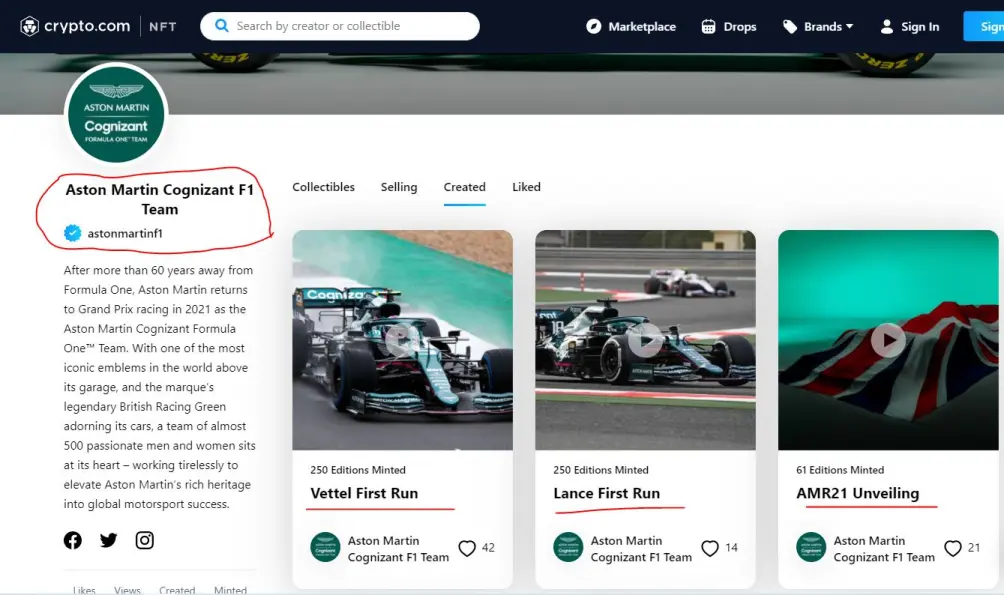The height and width of the screenshot is (595, 1004).
Task: Play the Lance First Run video
Action: pyautogui.click(x=645, y=340)
